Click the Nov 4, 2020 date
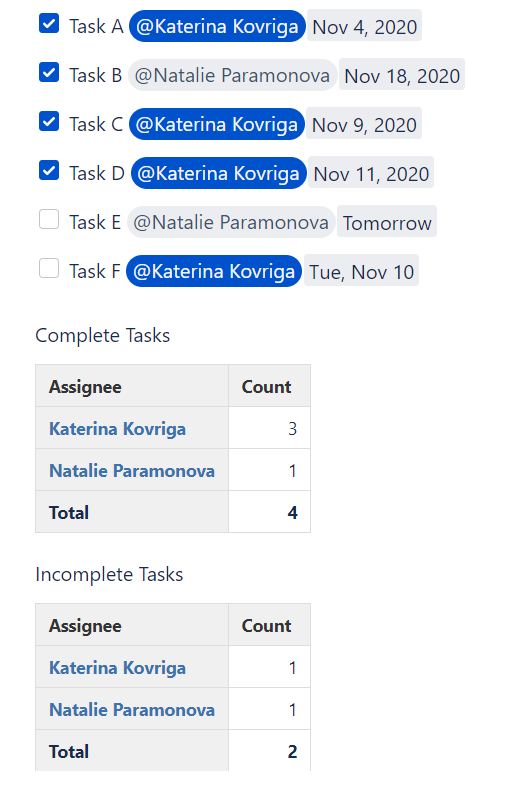 [364, 27]
